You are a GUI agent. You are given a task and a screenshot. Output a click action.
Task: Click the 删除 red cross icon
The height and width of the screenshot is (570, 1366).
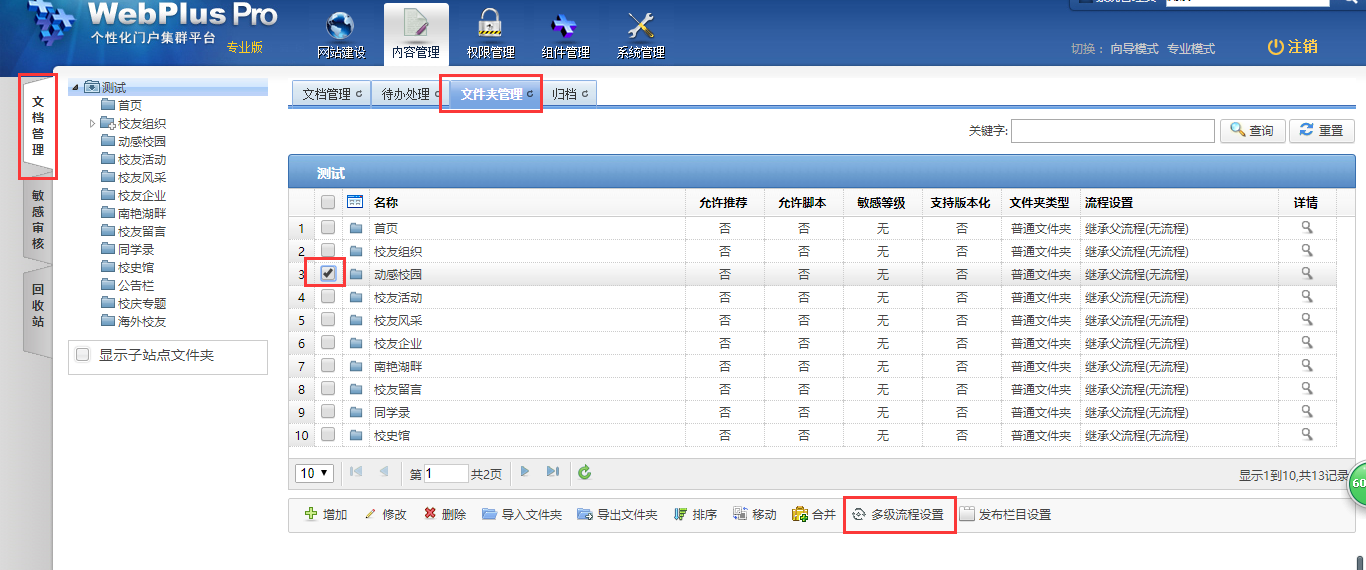click(430, 514)
